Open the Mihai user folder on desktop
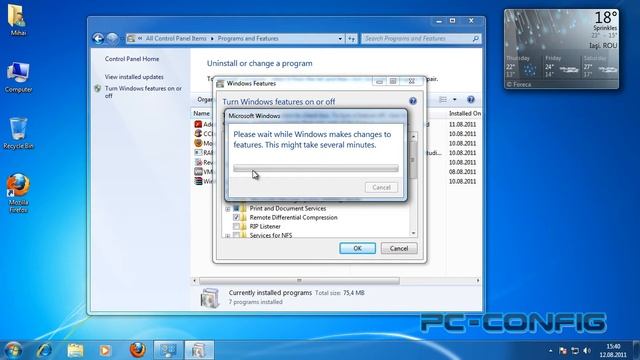This screenshot has height=360, width=640. 17,20
